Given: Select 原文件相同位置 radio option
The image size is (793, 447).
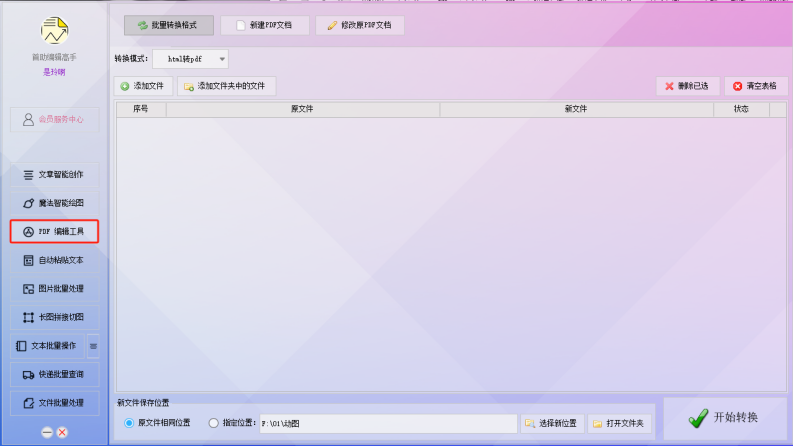Looking at the screenshot, I should pos(157,423).
